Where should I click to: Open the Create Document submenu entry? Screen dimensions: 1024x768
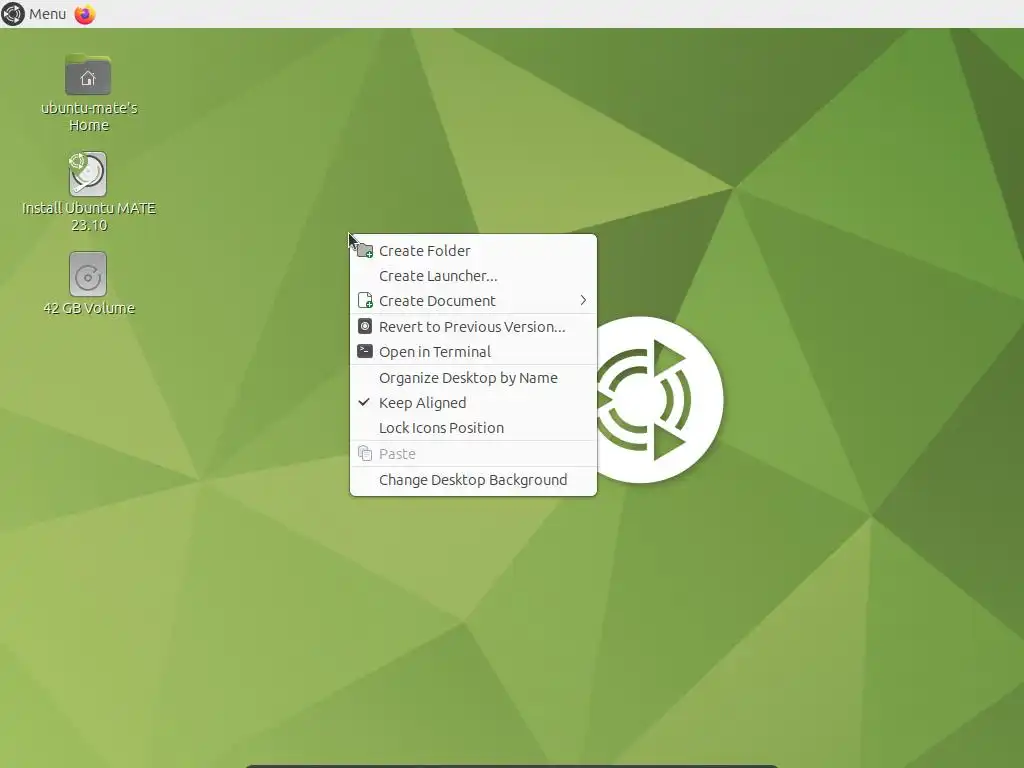pos(473,301)
